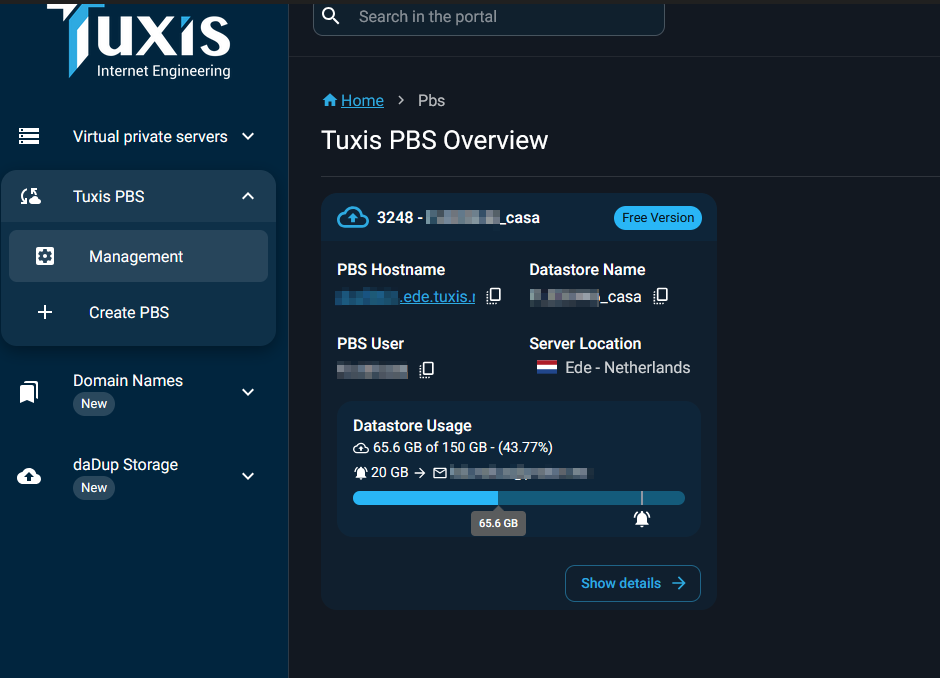940x678 pixels.
Task: Click the Management gear icon
Action: [45, 256]
